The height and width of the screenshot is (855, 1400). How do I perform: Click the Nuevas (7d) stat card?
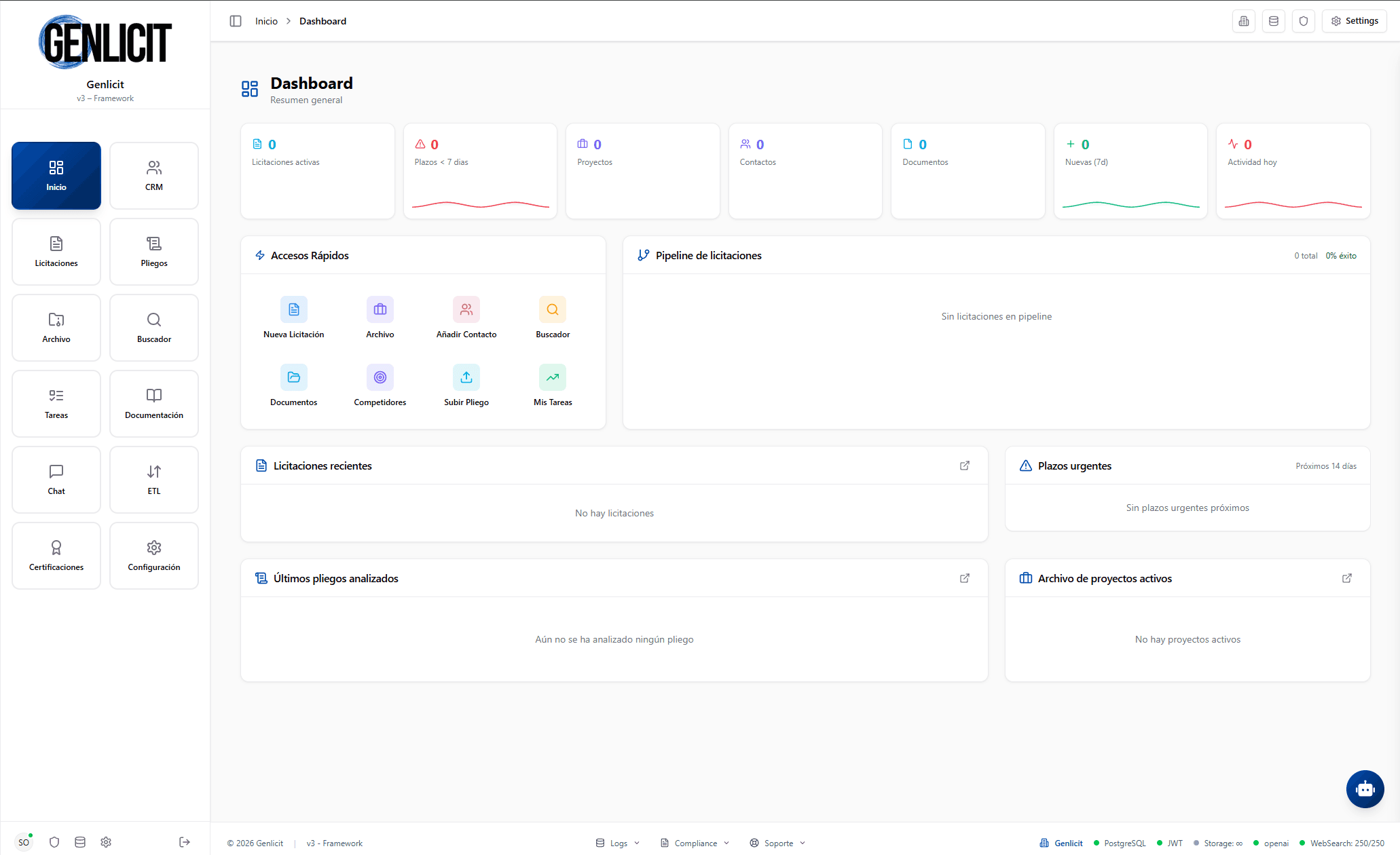(x=1130, y=171)
